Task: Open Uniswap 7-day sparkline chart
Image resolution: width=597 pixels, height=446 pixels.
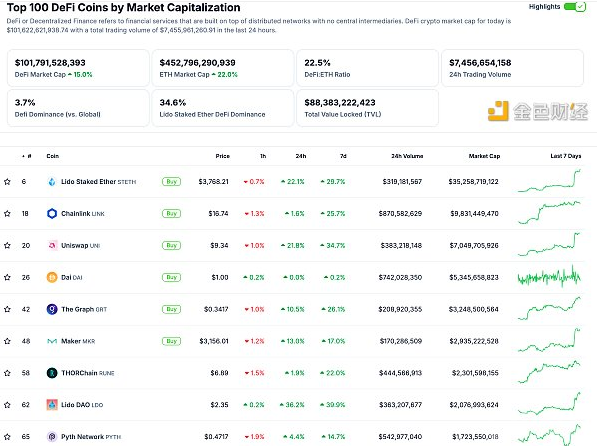Action: point(549,245)
